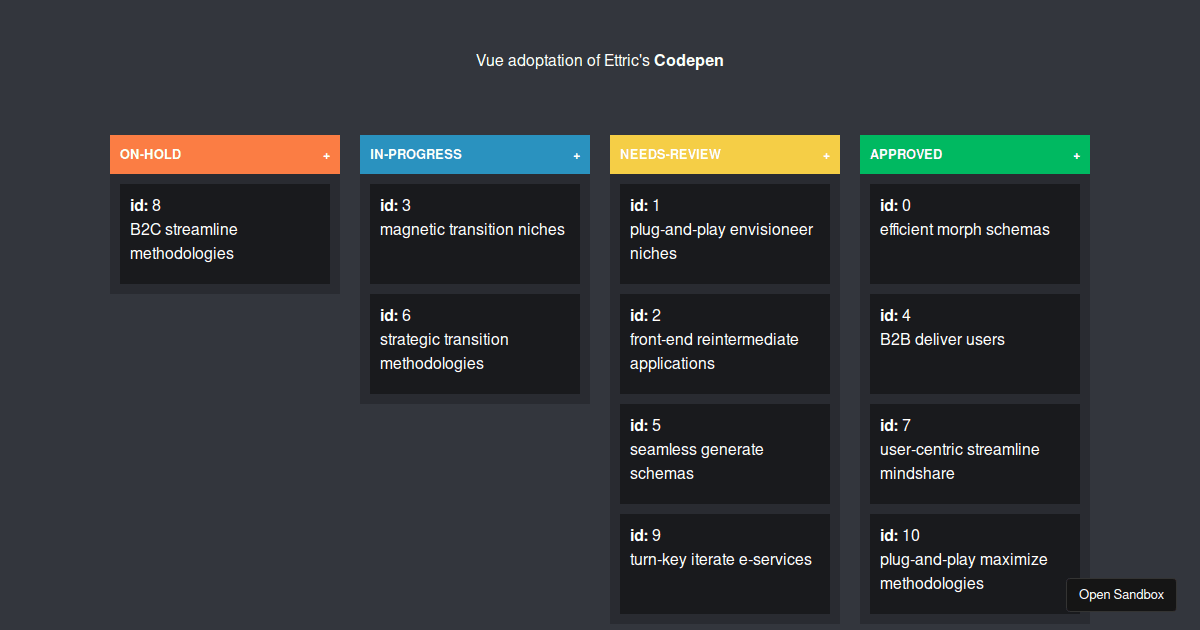The width and height of the screenshot is (1200, 630).
Task: Pick card id 4 B2B deliver users
Action: tap(975, 344)
